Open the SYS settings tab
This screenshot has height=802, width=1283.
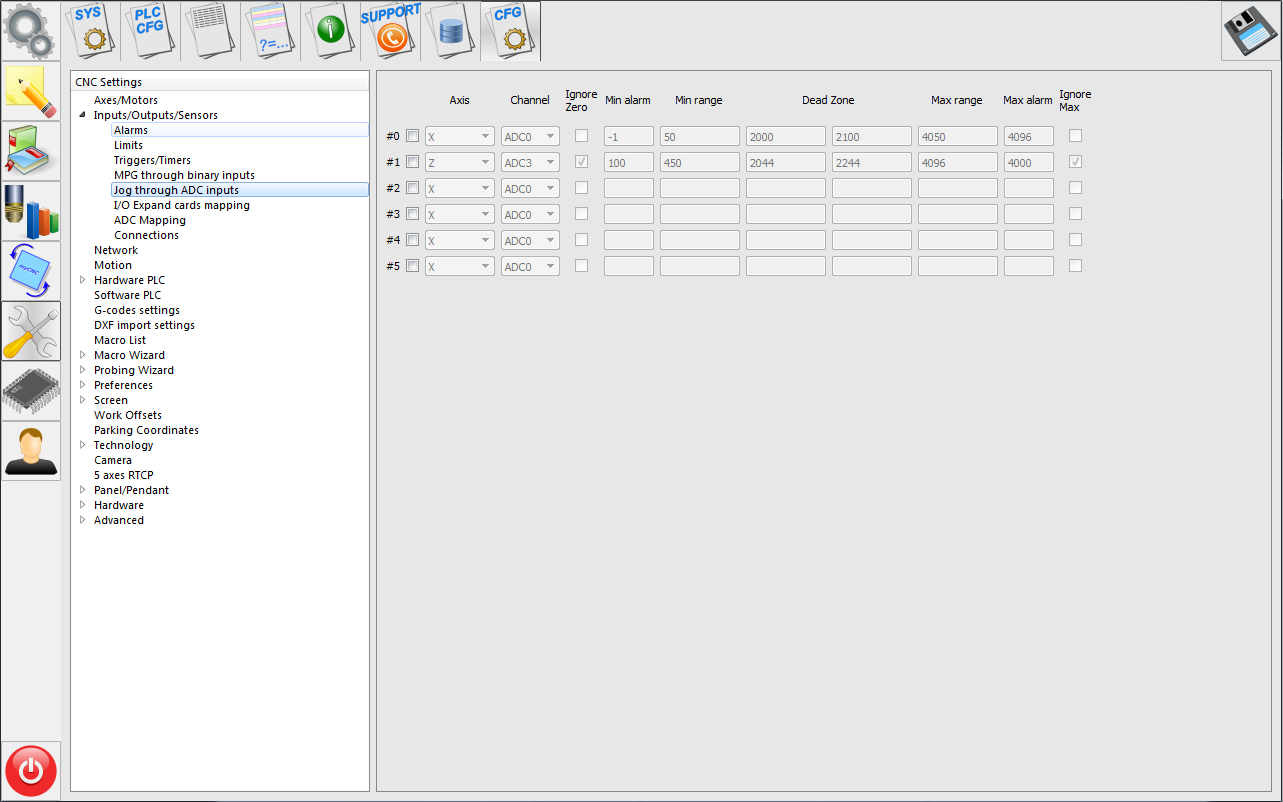click(93, 30)
